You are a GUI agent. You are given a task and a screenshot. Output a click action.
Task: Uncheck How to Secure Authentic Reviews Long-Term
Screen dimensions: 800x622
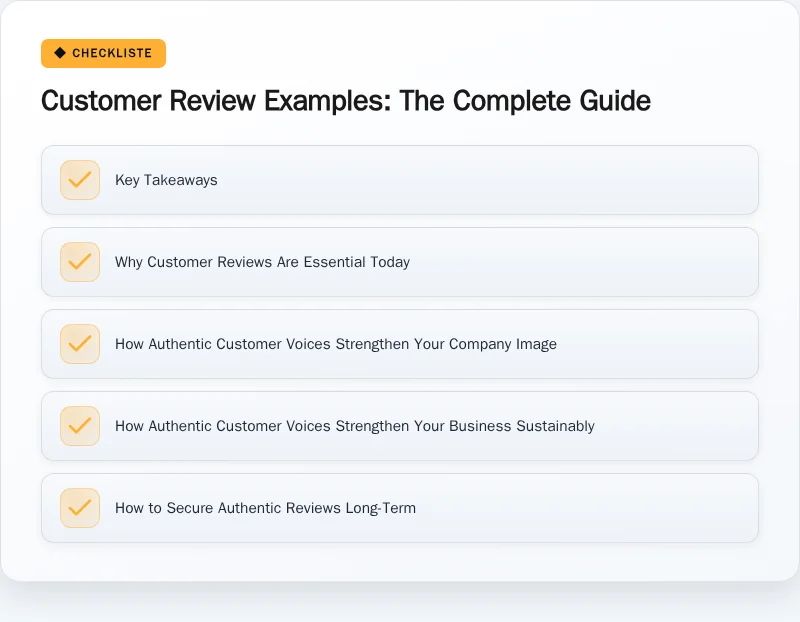(x=80, y=508)
